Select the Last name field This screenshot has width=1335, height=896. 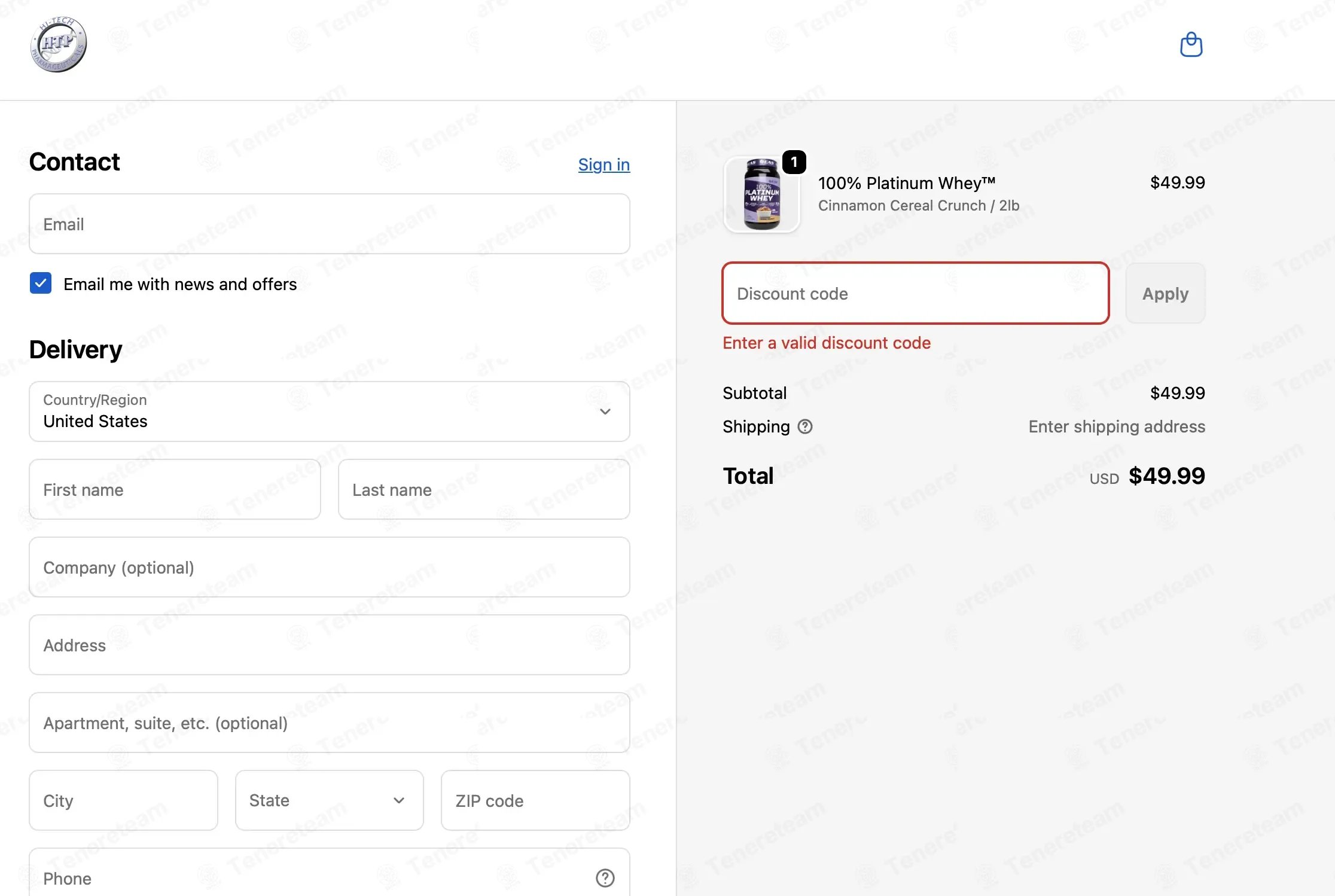point(484,489)
